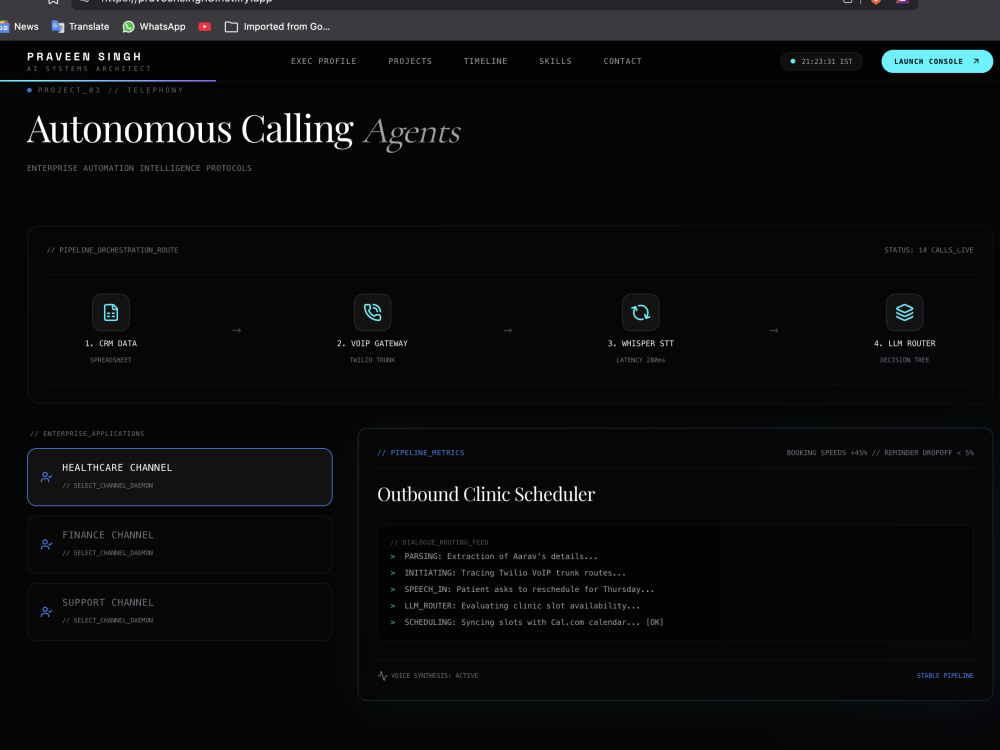This screenshot has height=750, width=1000.
Task: Click the Voice Synthesis: Active status text
Action: click(434, 675)
